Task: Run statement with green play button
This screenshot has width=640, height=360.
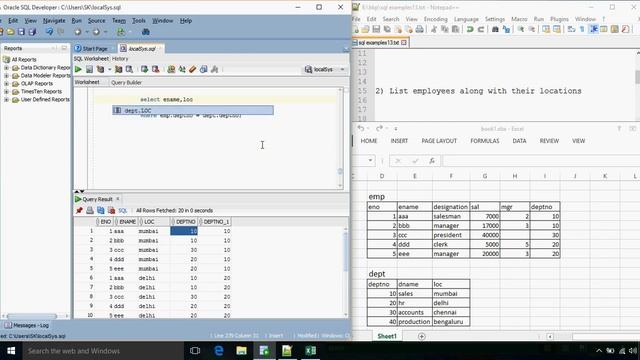Action: point(78,69)
